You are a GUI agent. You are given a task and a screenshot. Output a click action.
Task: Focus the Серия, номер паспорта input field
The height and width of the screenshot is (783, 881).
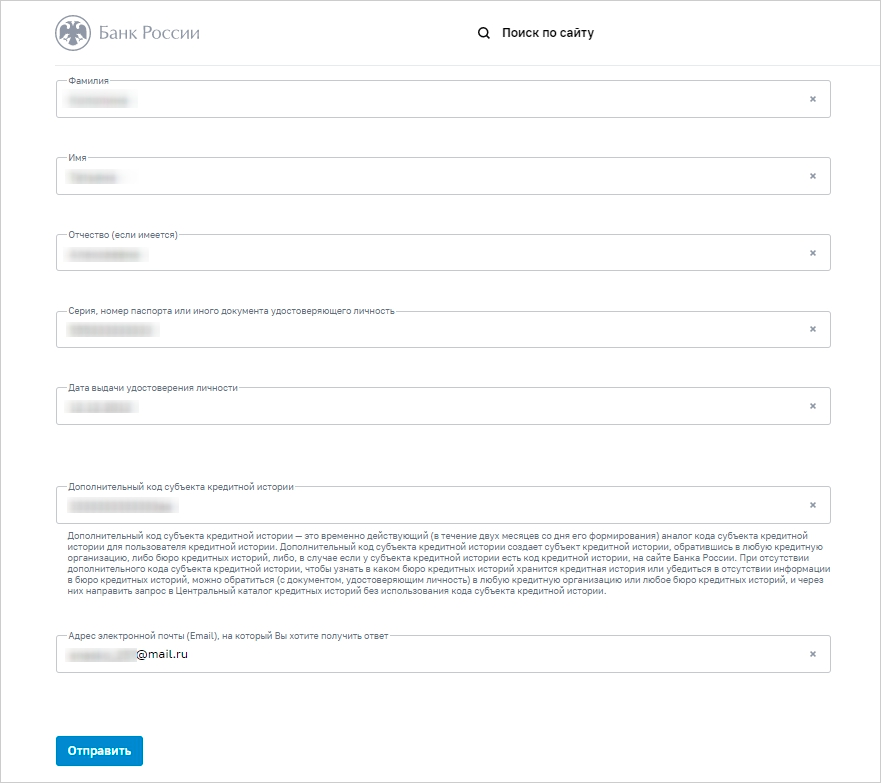click(443, 329)
